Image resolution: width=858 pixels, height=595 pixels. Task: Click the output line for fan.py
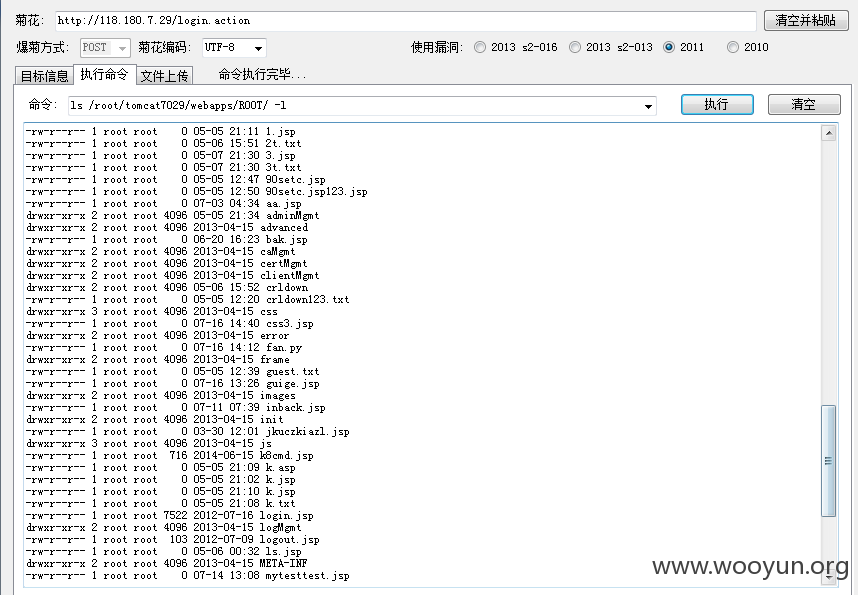(x=163, y=349)
